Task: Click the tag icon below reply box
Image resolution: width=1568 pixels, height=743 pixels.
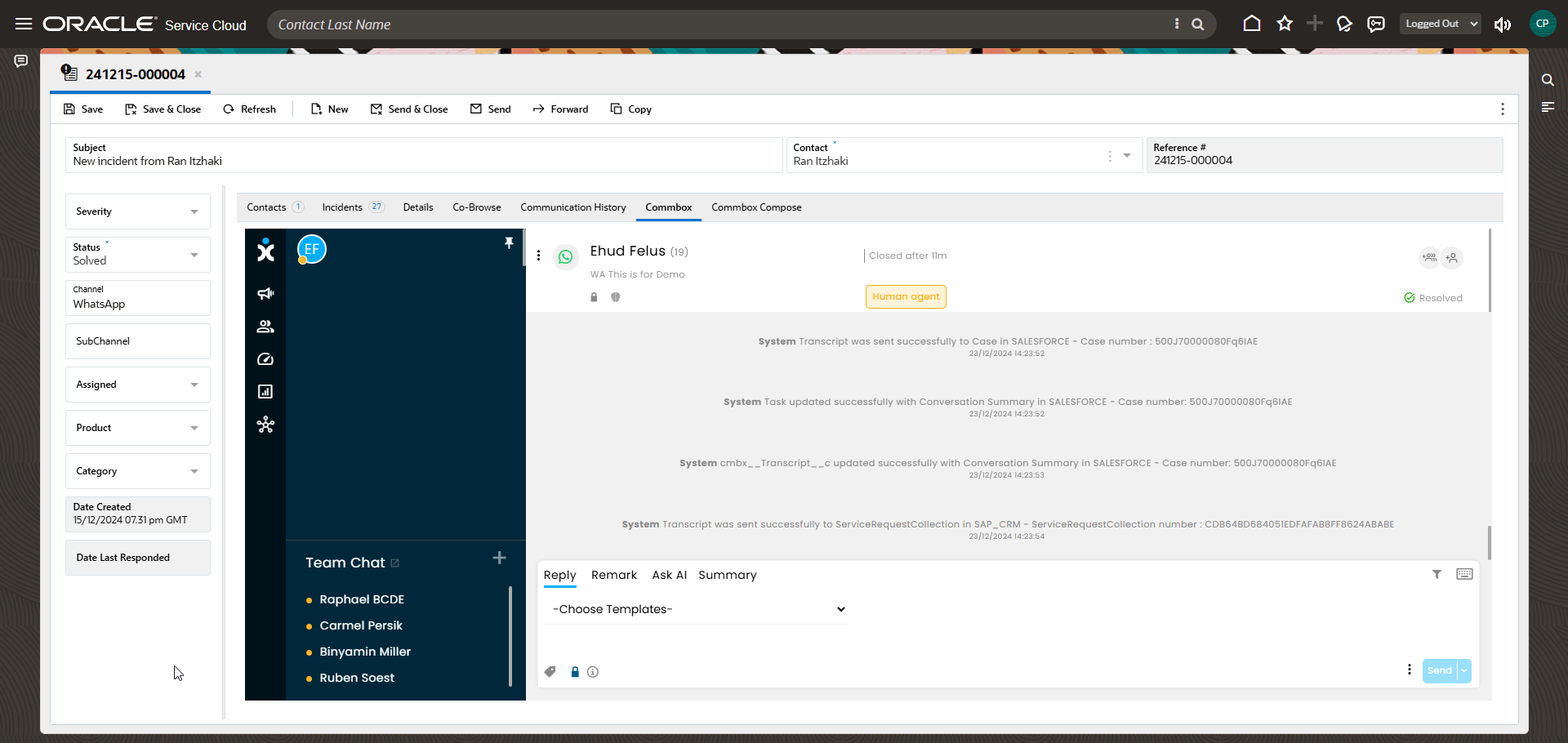Action: 550,672
